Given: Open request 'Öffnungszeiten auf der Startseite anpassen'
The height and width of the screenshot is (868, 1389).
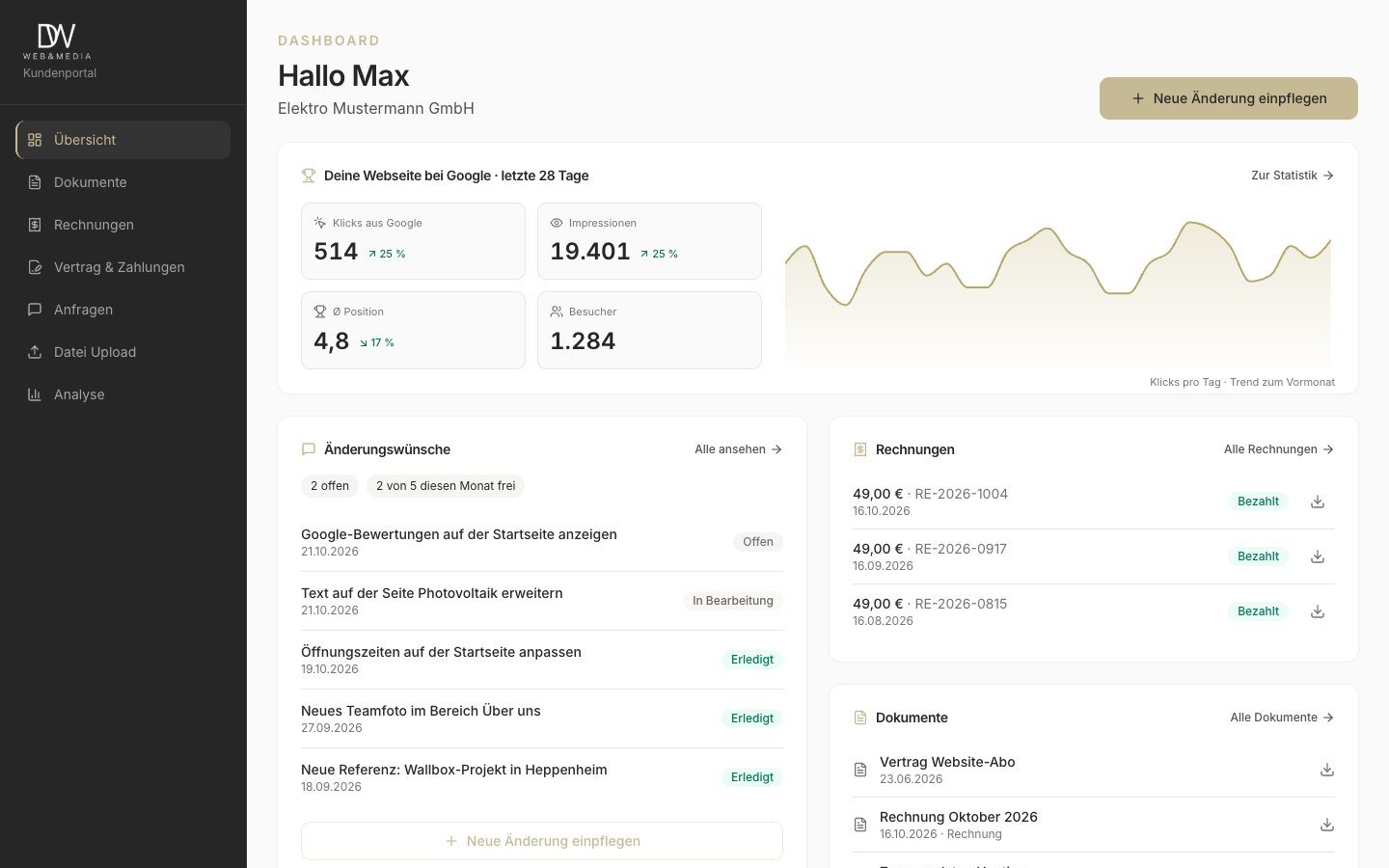Looking at the screenshot, I should pos(542,660).
